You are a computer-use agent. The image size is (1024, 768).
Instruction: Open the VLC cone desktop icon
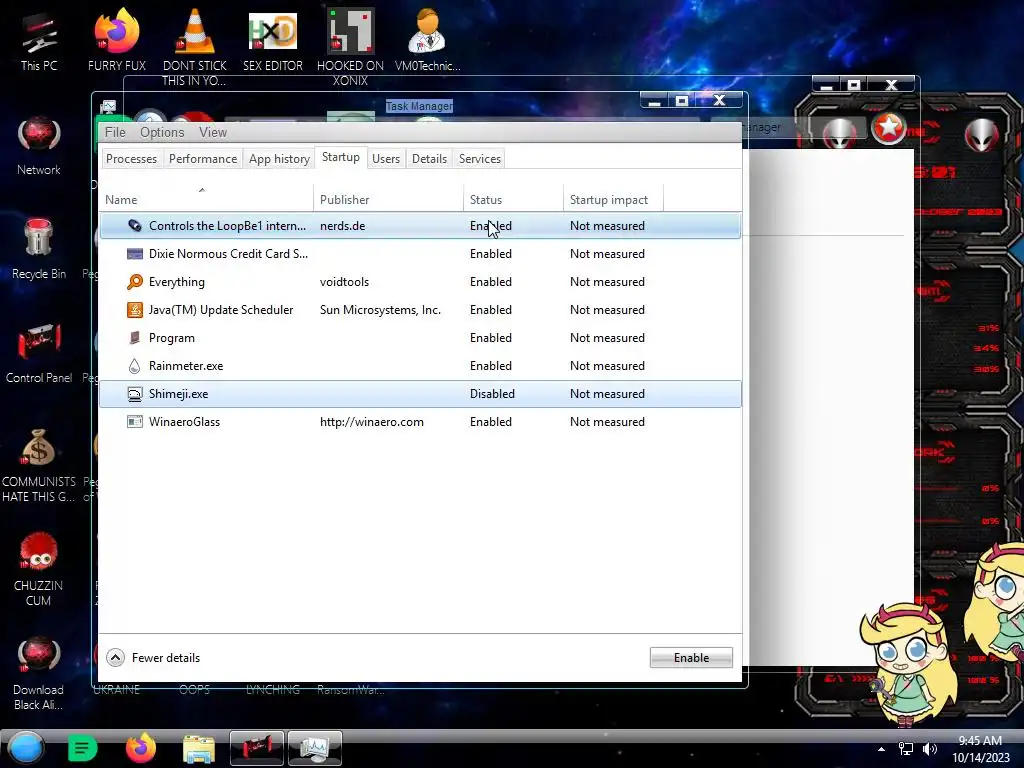[x=195, y=47]
